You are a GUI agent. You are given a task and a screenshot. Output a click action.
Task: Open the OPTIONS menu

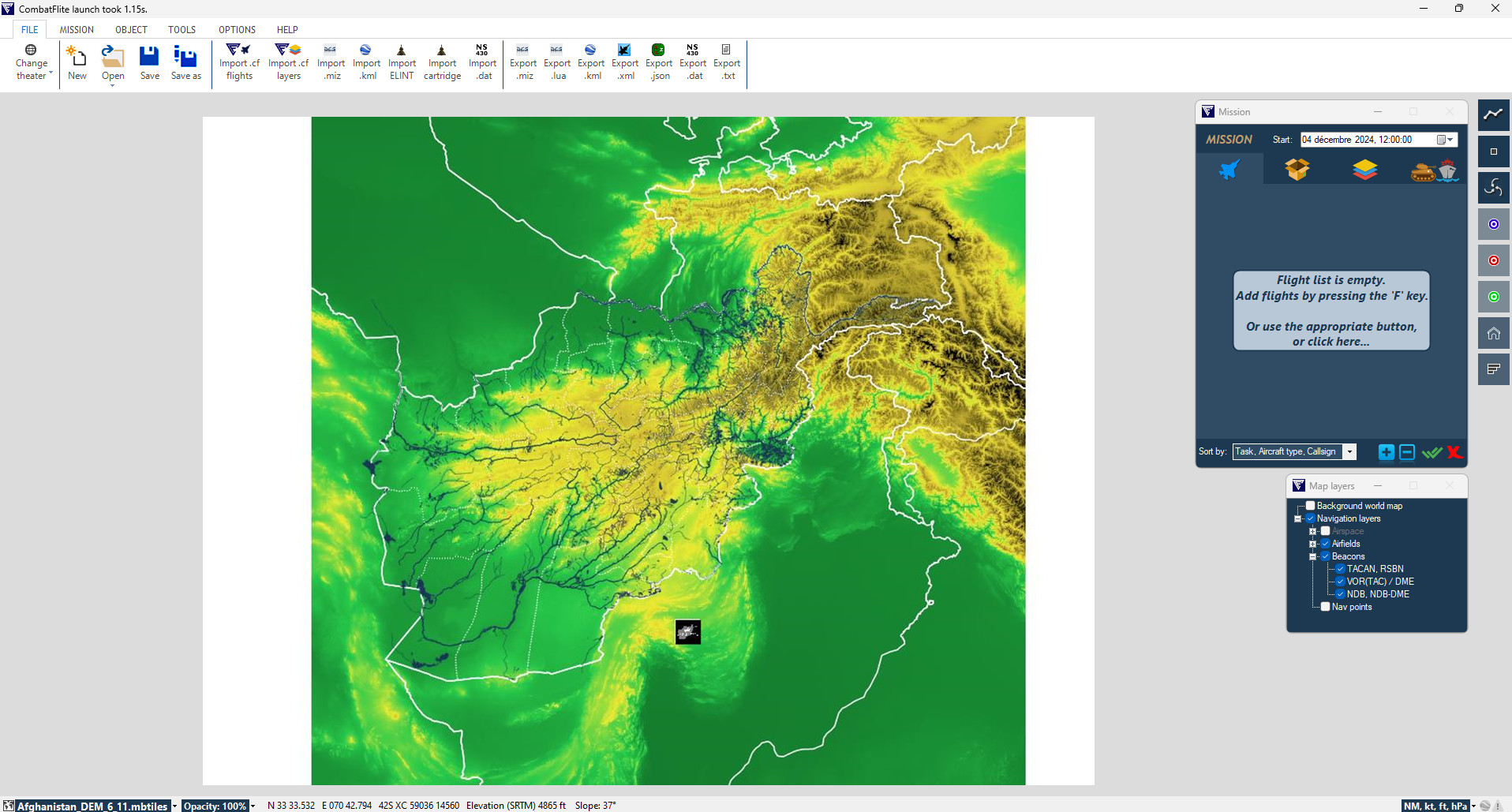click(236, 29)
